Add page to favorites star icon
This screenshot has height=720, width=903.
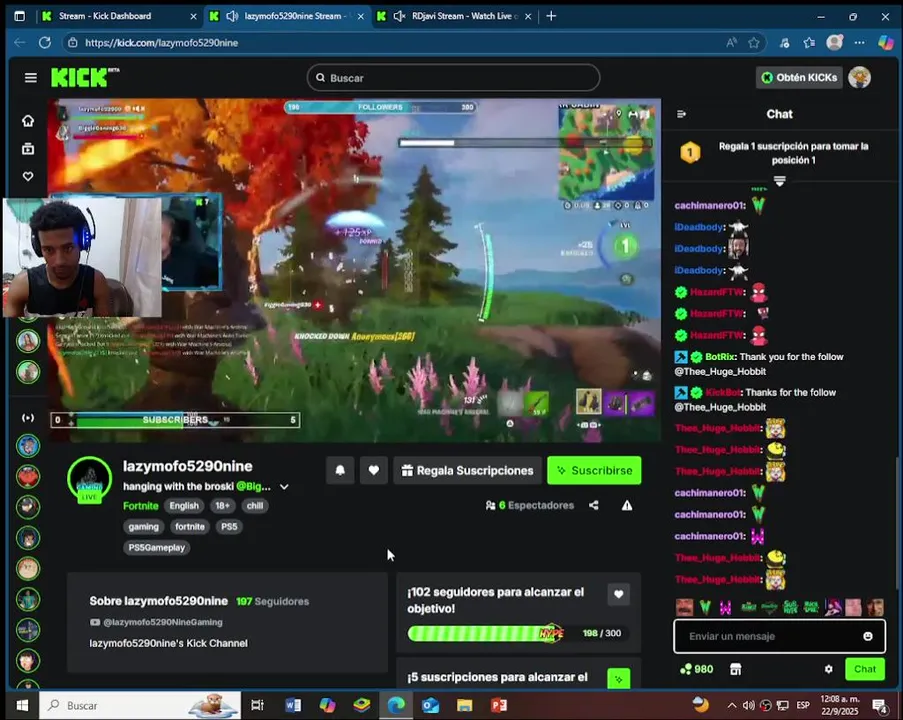click(753, 43)
